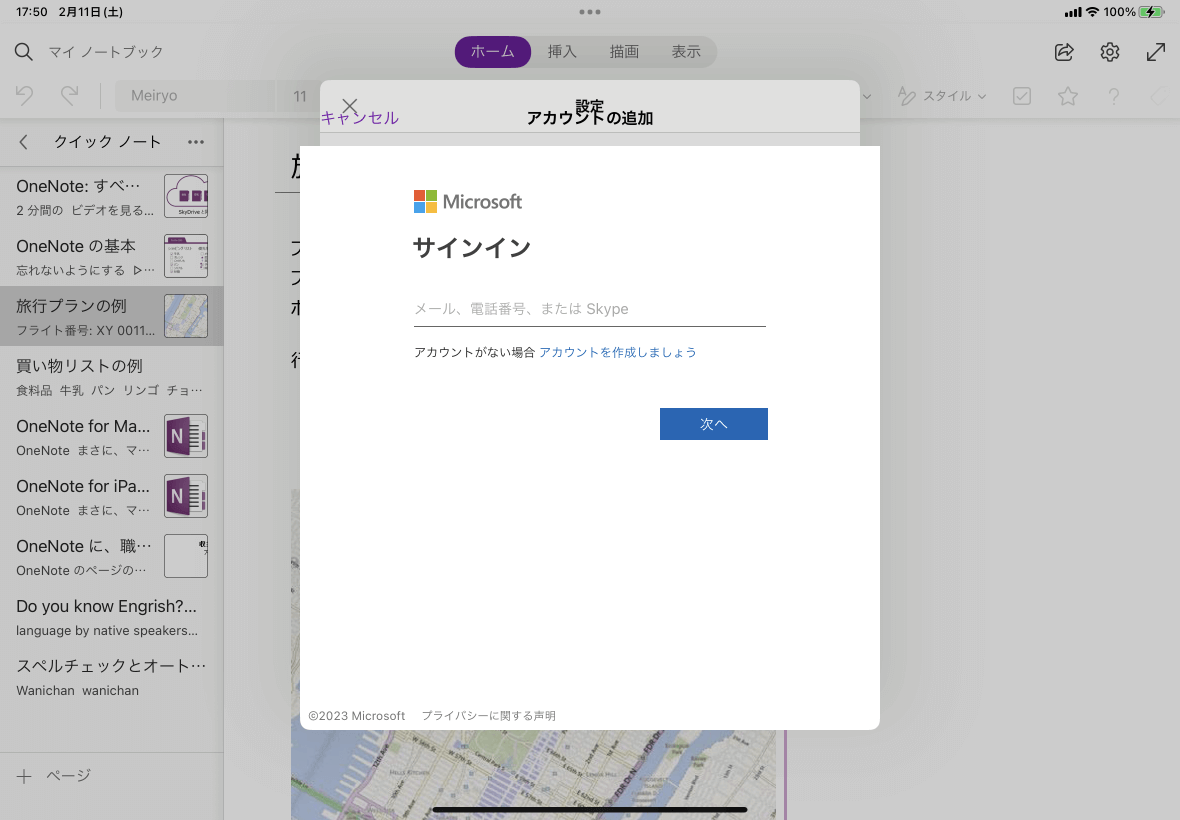Open the アカウントを作成しましょう link

[x=618, y=352]
